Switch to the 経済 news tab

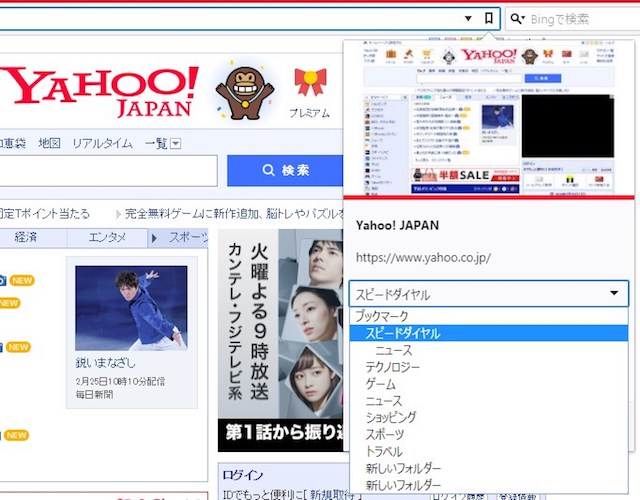[x=25, y=237]
